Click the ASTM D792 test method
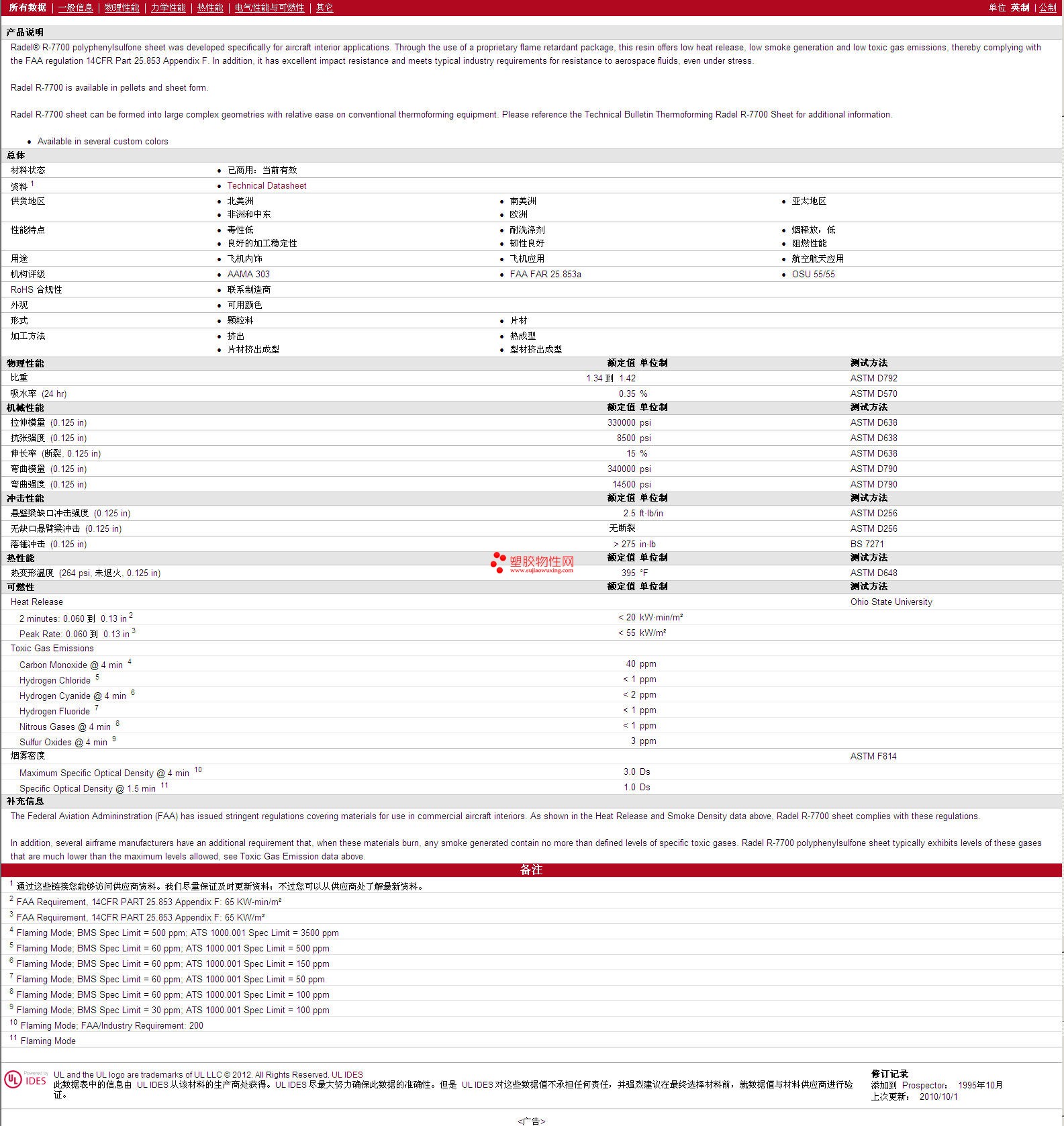 tap(873, 379)
